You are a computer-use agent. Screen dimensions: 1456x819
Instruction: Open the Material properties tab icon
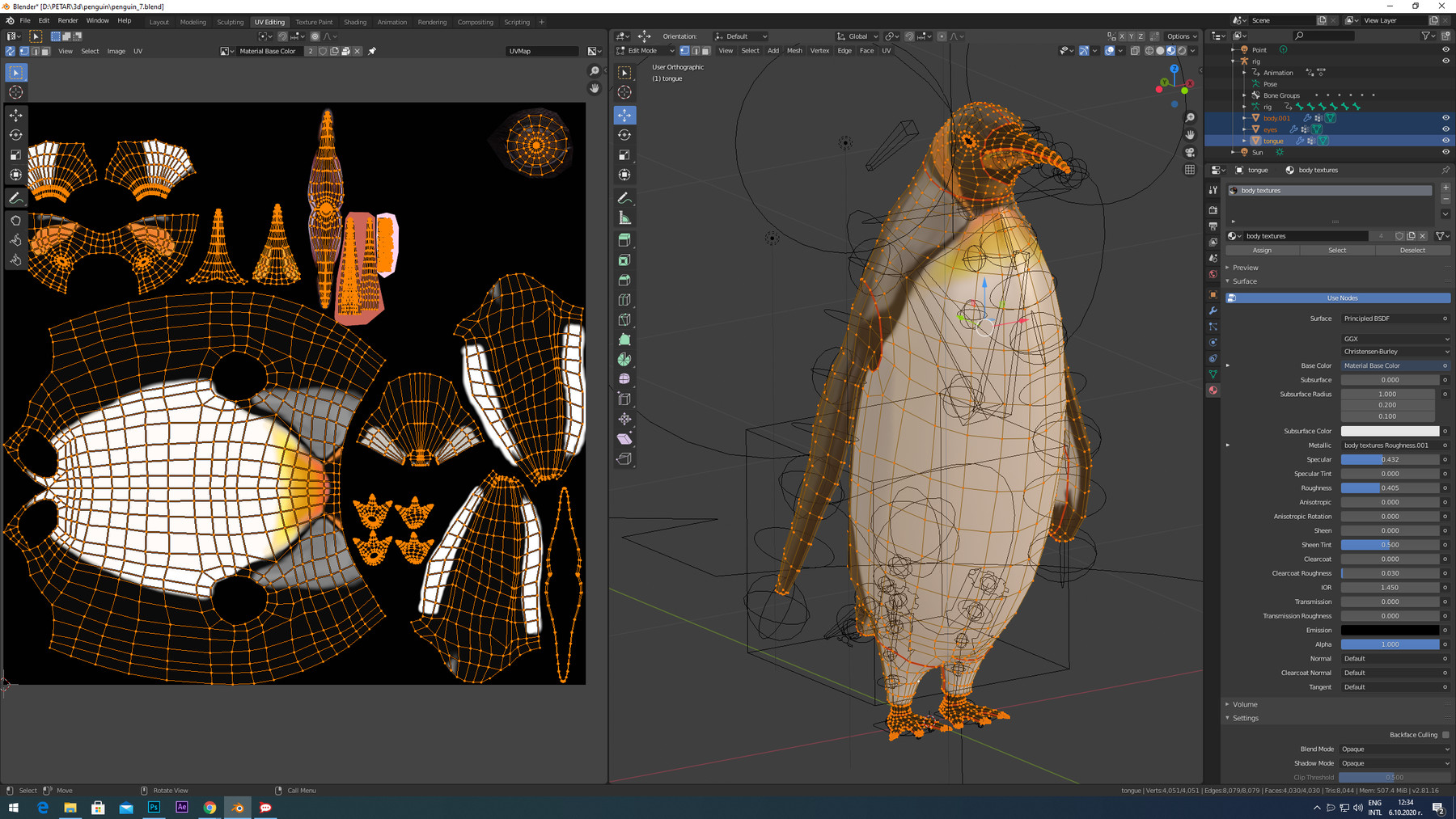1213,391
